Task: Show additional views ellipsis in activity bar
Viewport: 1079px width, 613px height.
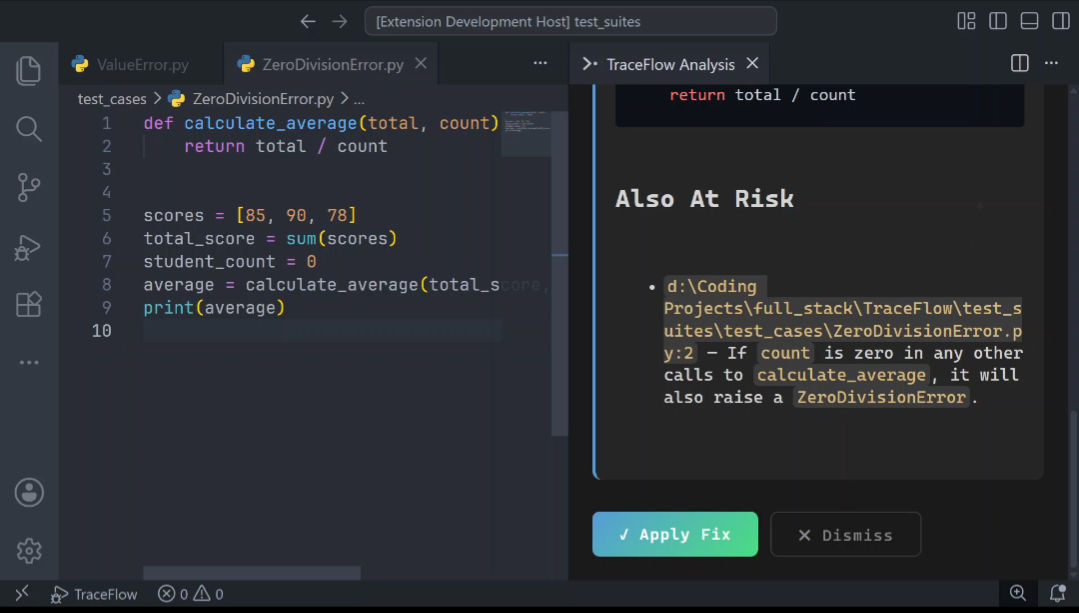Action: [29, 362]
